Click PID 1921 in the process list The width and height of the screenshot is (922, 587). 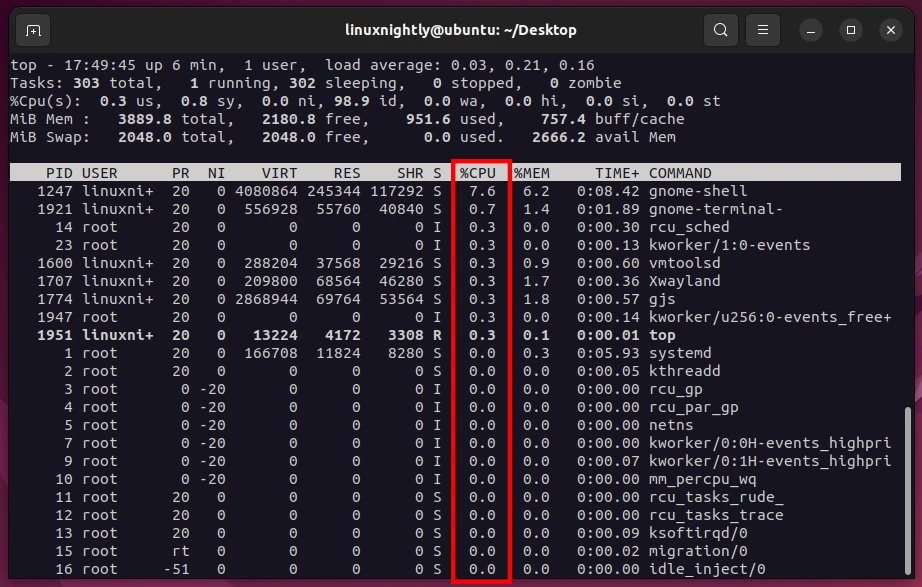pos(55,209)
